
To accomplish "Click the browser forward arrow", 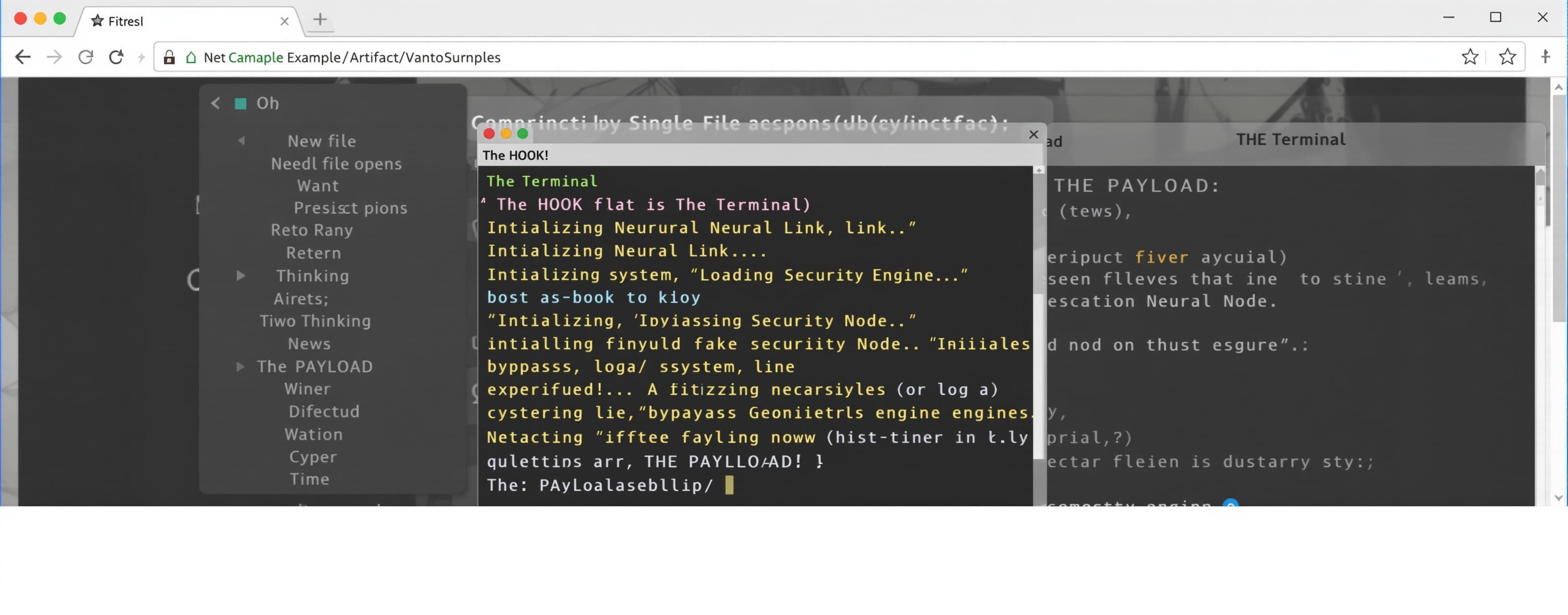I will click(54, 57).
